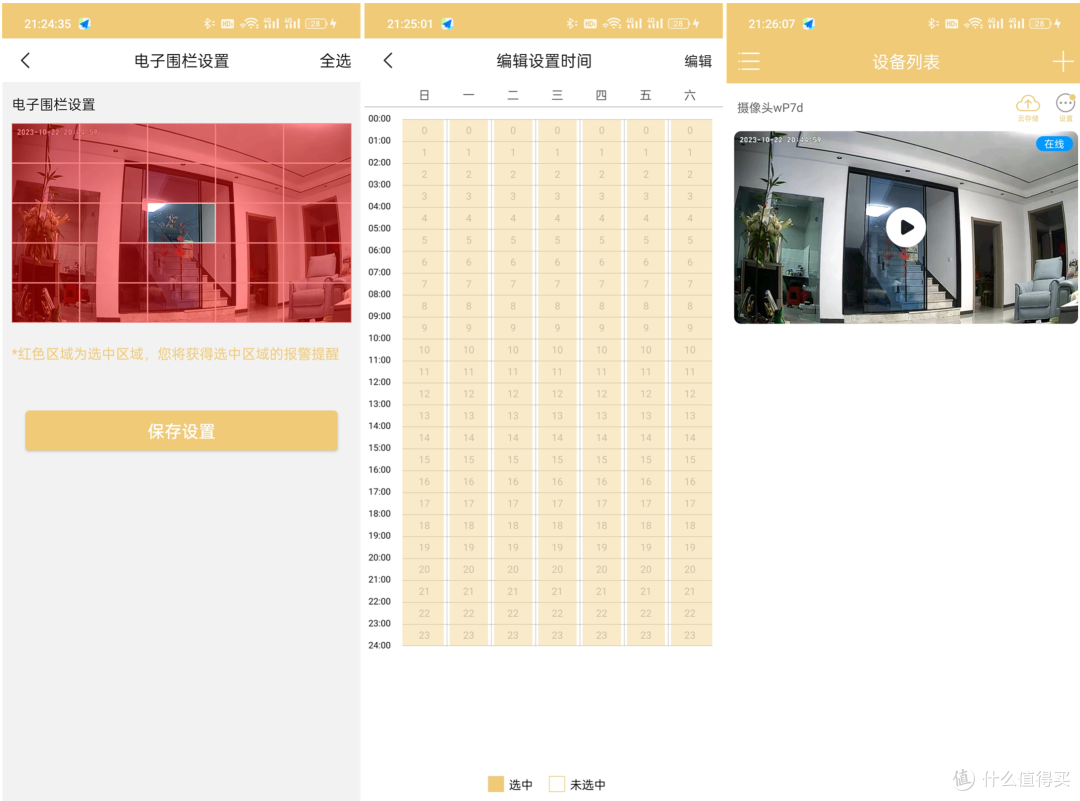
Task: Open the settings icon for camera wP7d
Action: point(1066,107)
